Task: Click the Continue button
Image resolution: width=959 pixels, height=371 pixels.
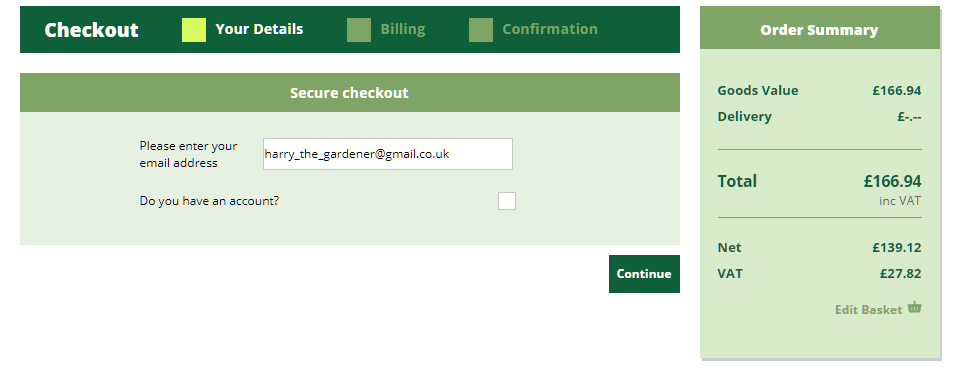Action: point(644,274)
